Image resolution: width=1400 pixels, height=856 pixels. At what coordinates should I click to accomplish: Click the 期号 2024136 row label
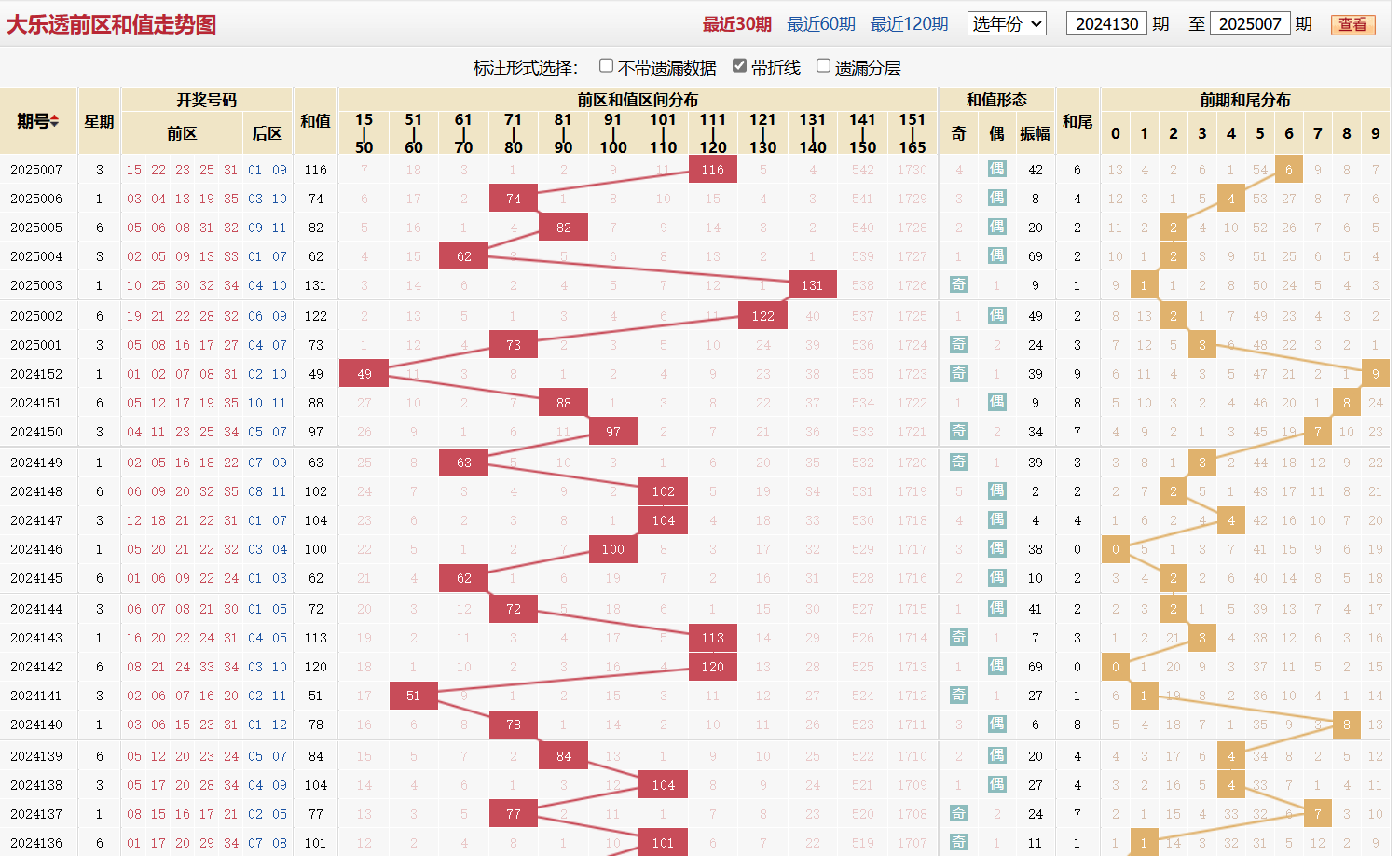[x=36, y=843]
